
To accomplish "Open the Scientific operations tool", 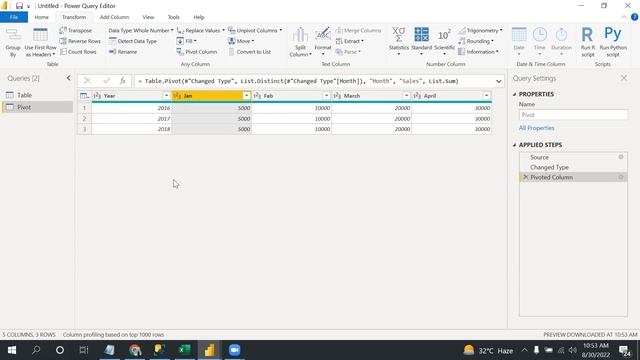I will 444,41.
